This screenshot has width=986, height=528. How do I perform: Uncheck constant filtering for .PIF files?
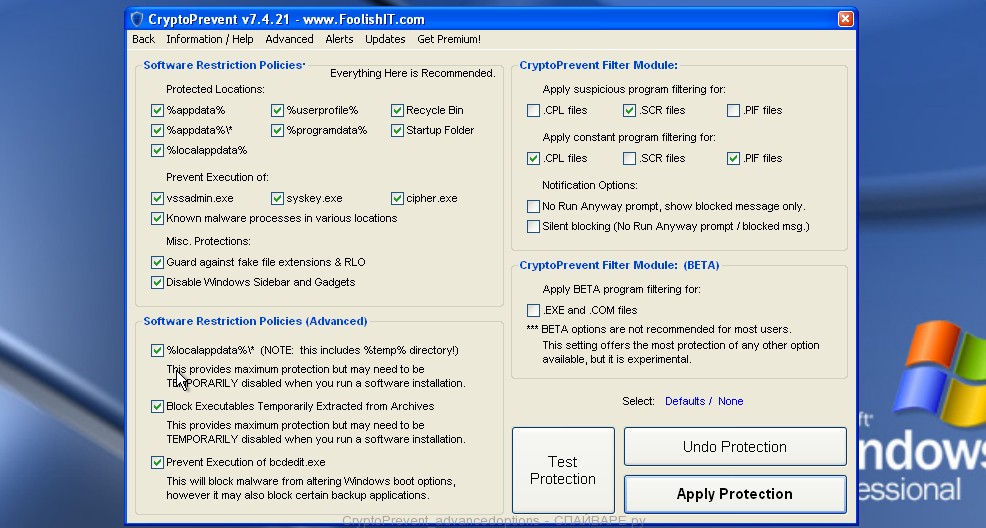[x=733, y=158]
